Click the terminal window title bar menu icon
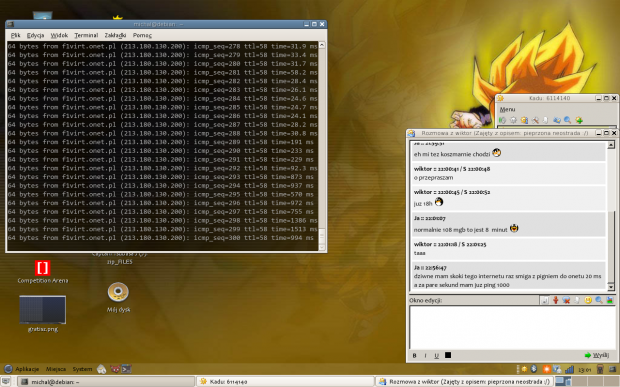Viewport: 620px width, 387px height. click(x=10, y=24)
